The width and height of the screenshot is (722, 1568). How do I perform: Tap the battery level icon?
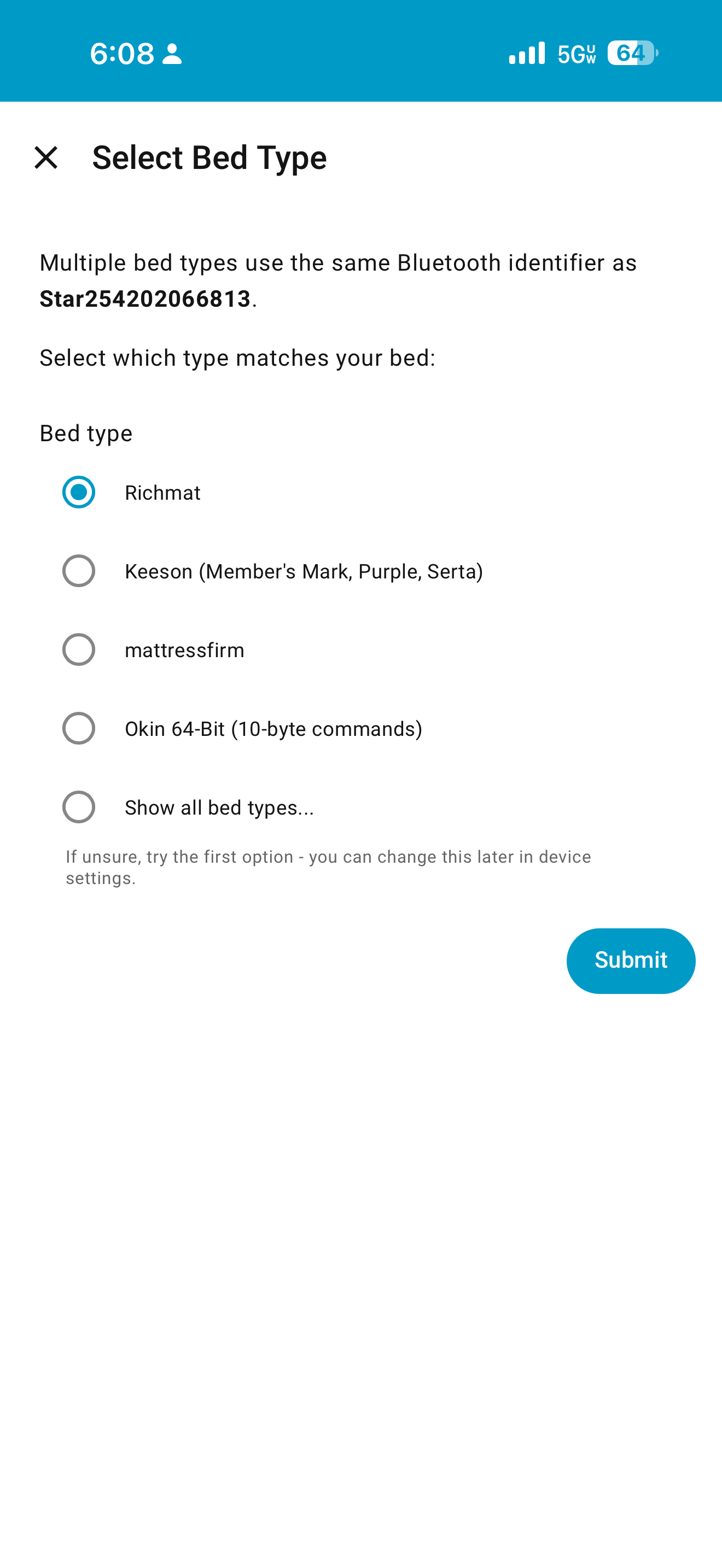point(632,53)
